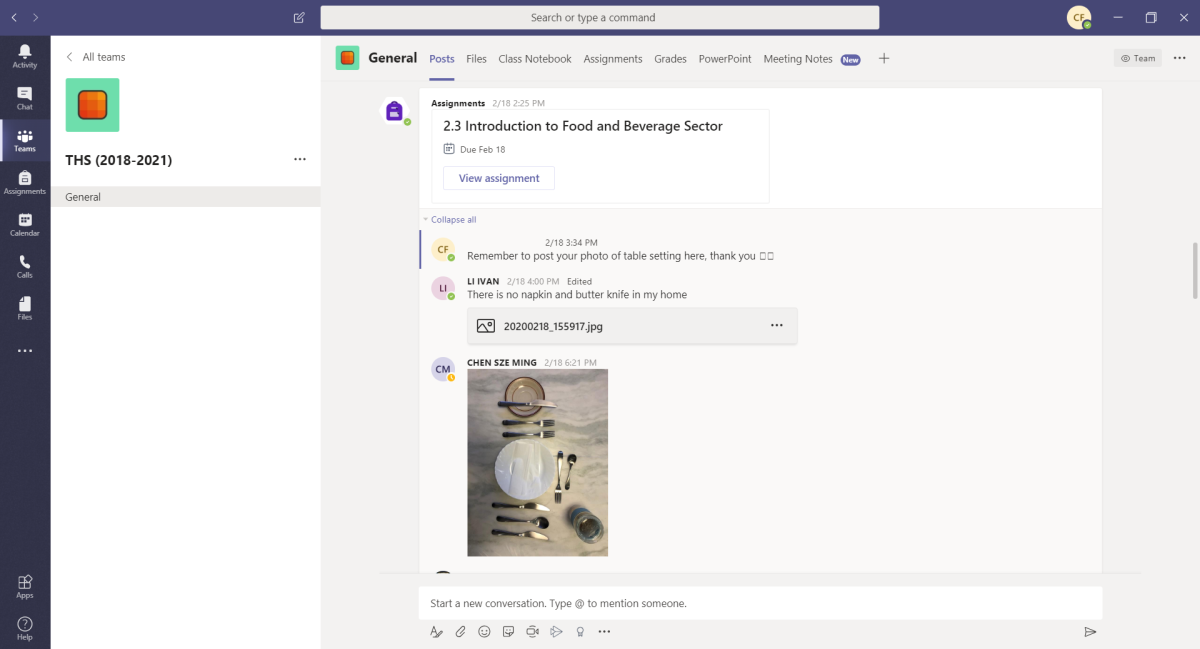Click the new conversation message box

760,603
